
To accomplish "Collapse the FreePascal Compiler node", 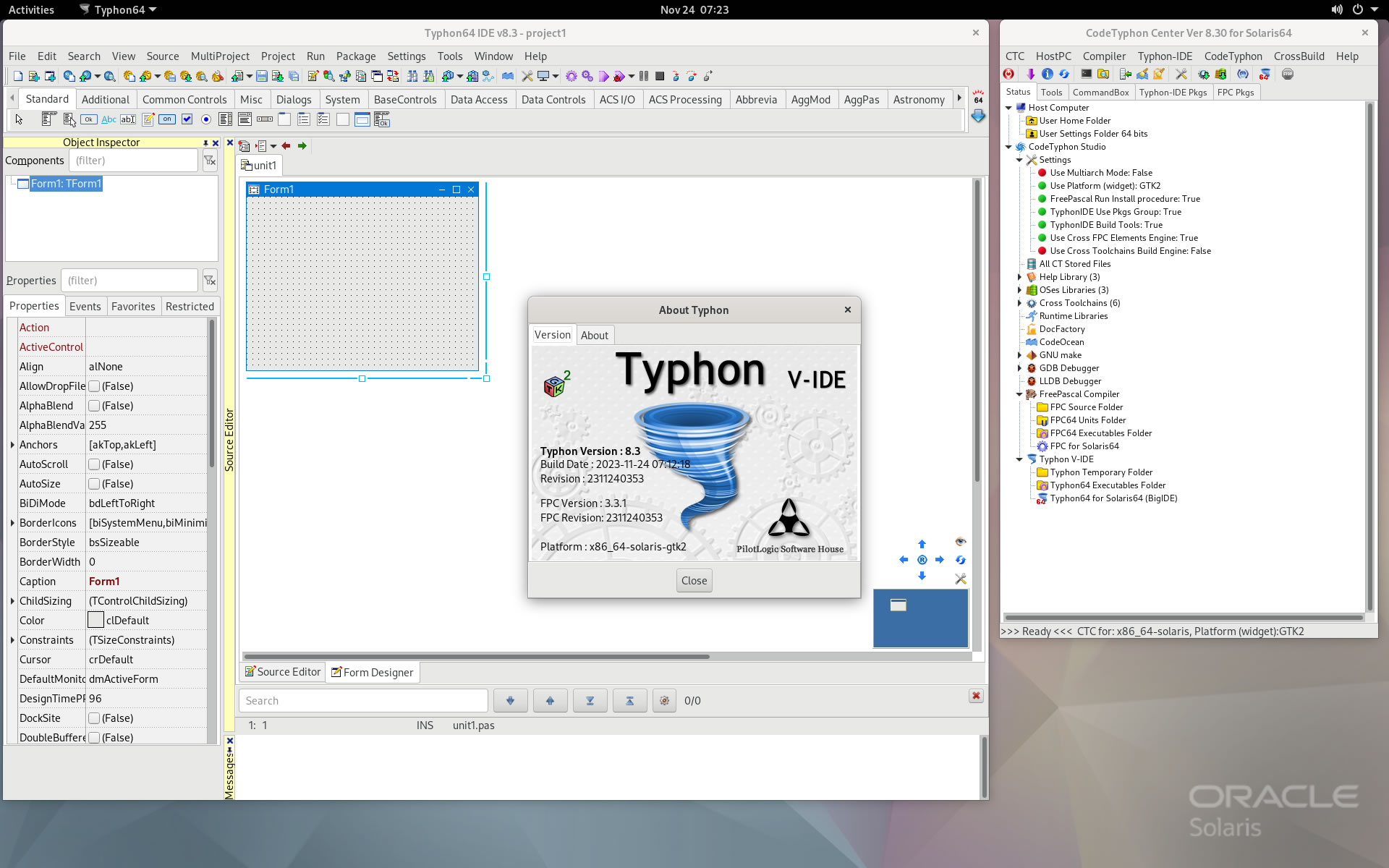I will coord(1019,394).
